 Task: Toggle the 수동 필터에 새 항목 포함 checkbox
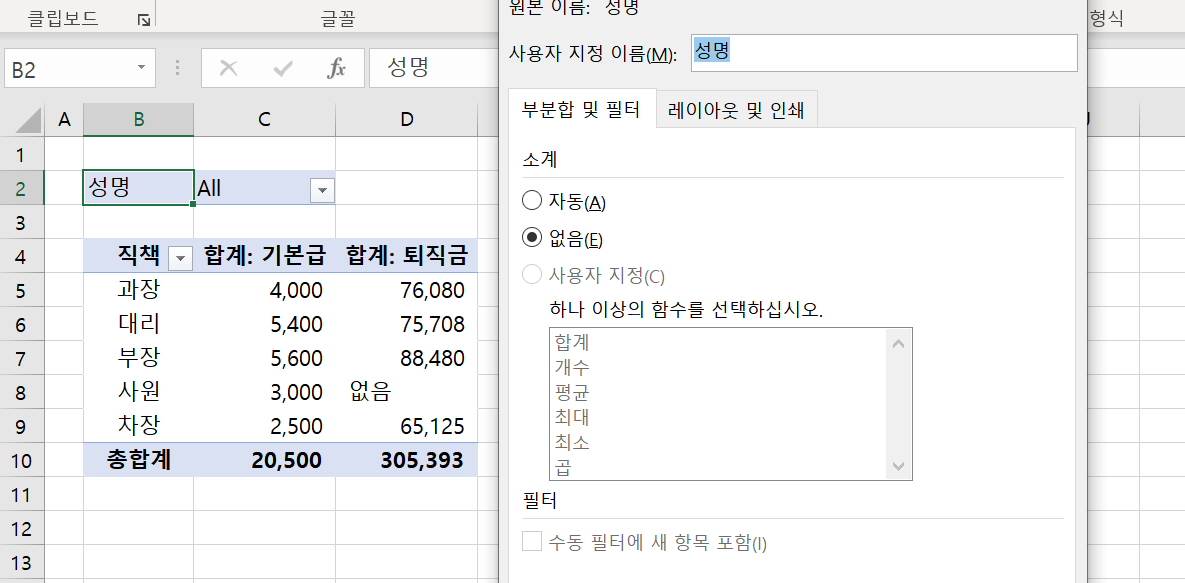(532, 543)
